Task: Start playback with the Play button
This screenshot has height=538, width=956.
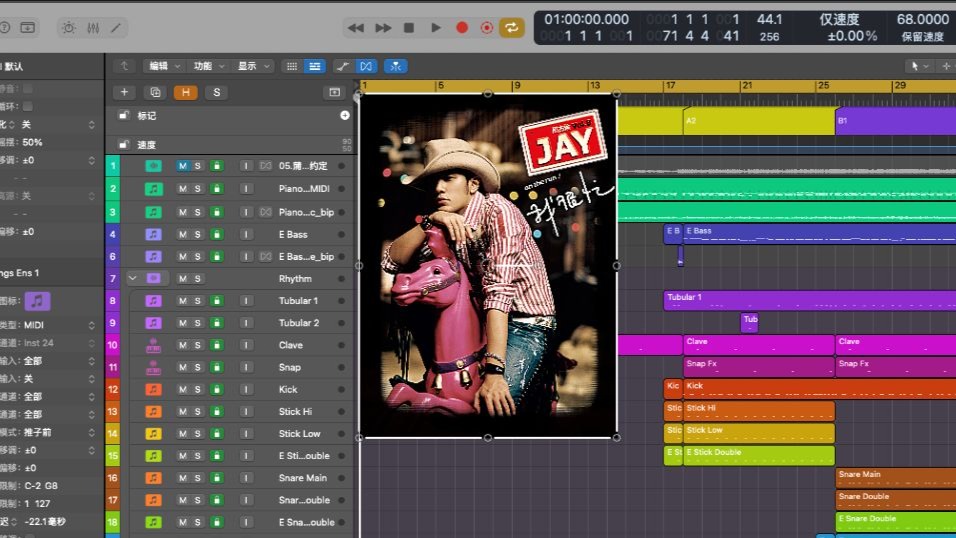Action: 435,27
